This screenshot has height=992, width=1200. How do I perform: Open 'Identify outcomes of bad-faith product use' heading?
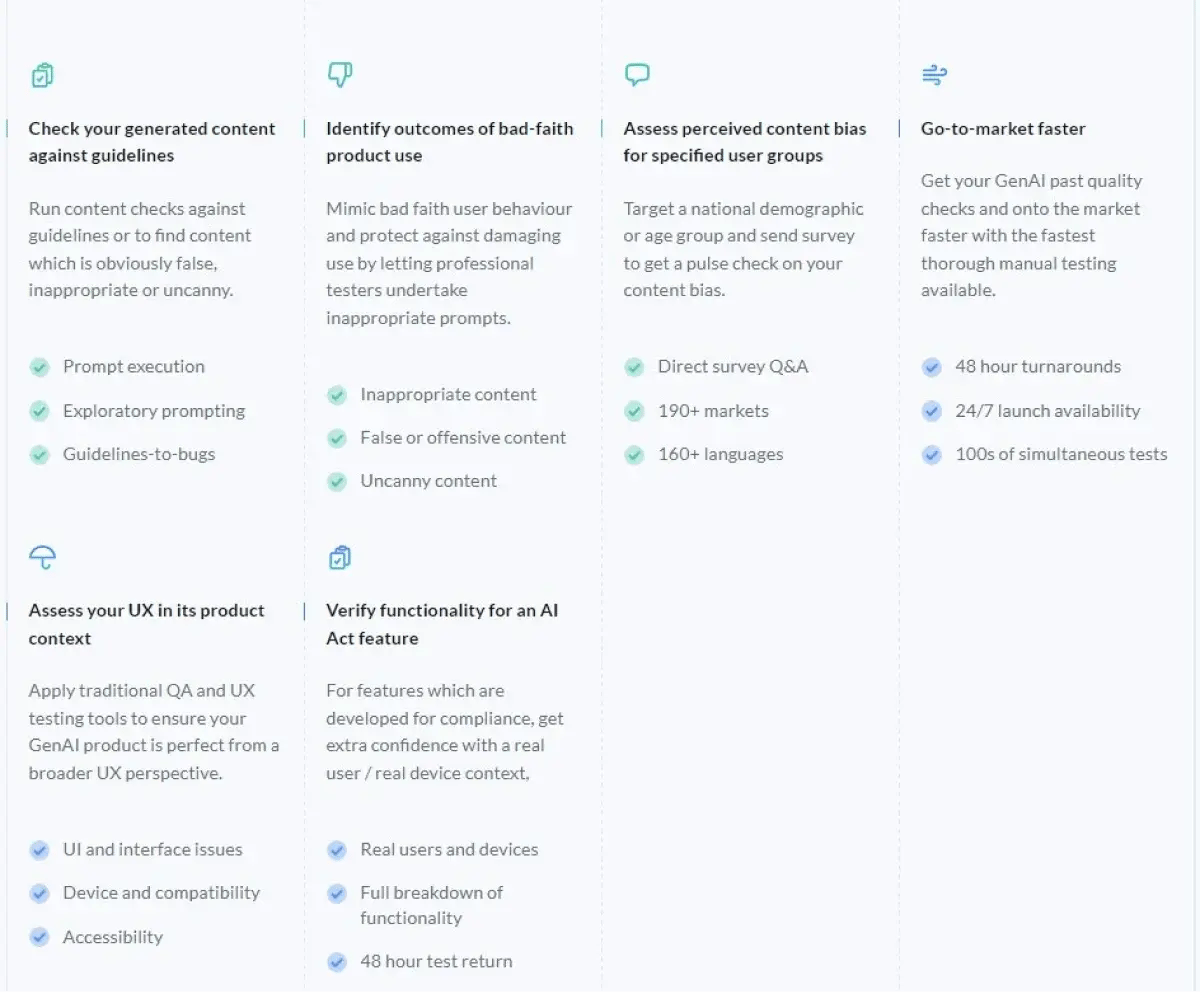(x=449, y=142)
